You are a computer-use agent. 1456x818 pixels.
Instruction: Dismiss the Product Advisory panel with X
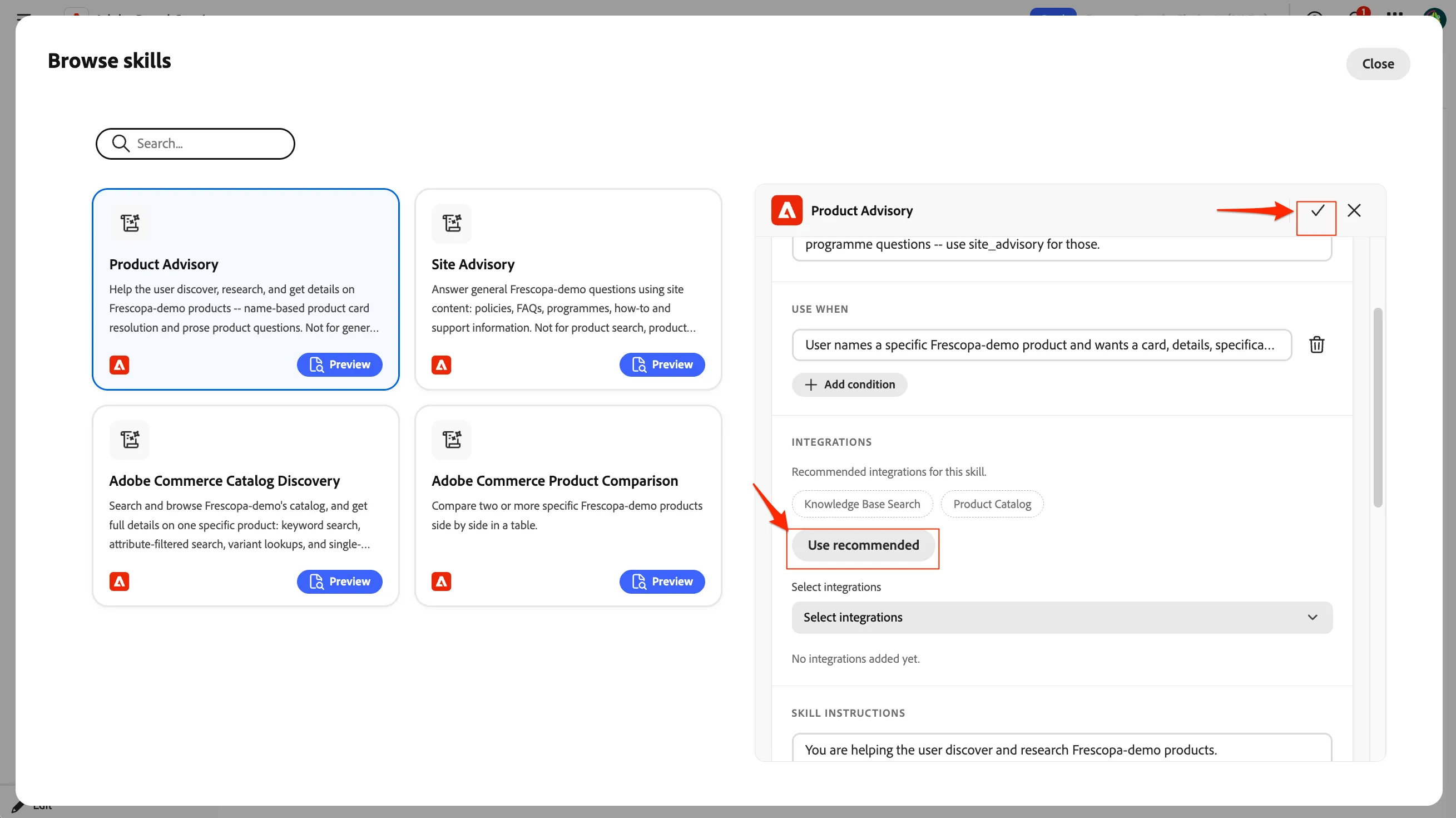click(1354, 210)
